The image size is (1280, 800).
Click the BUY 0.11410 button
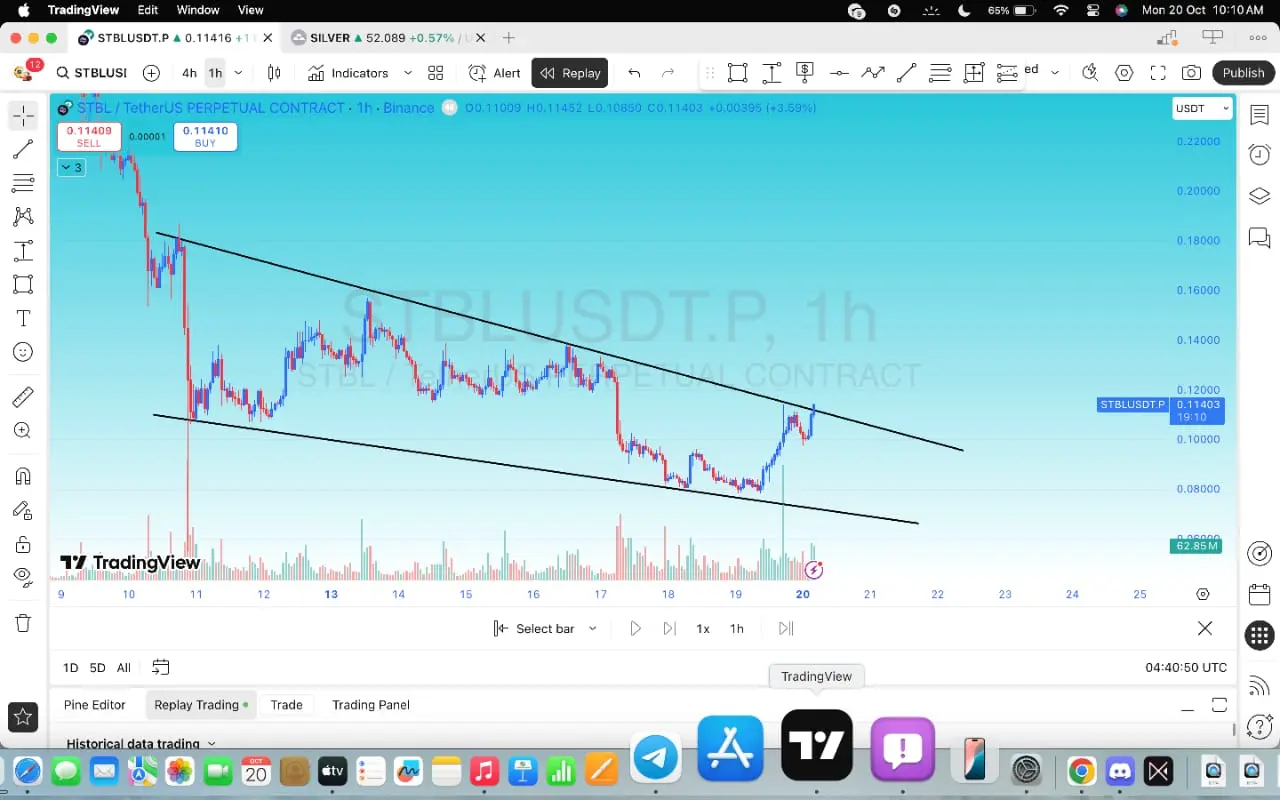tap(205, 137)
